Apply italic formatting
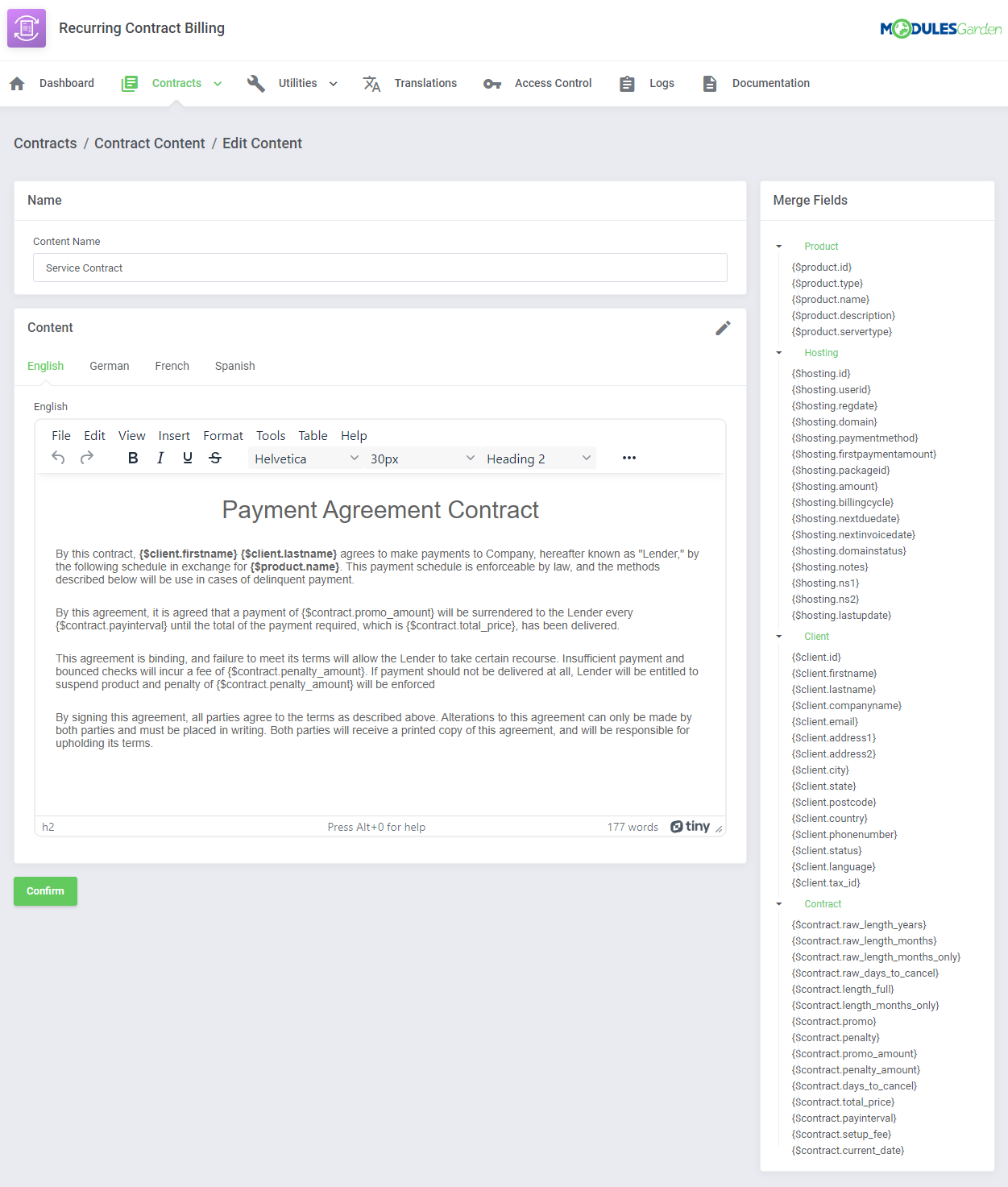Screen dimensions: 1008x1187 [x=160, y=457]
